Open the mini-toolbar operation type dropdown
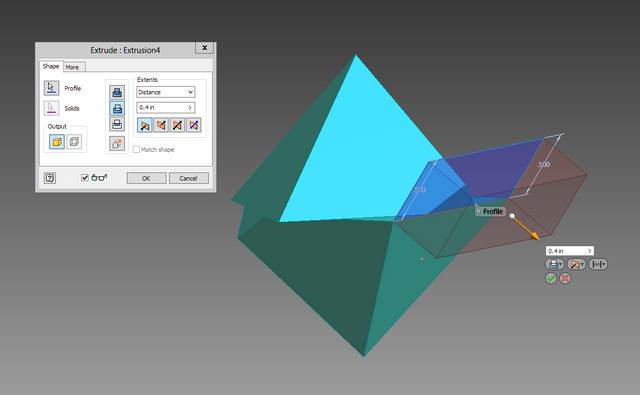640x395 pixels. pyautogui.click(x=554, y=264)
